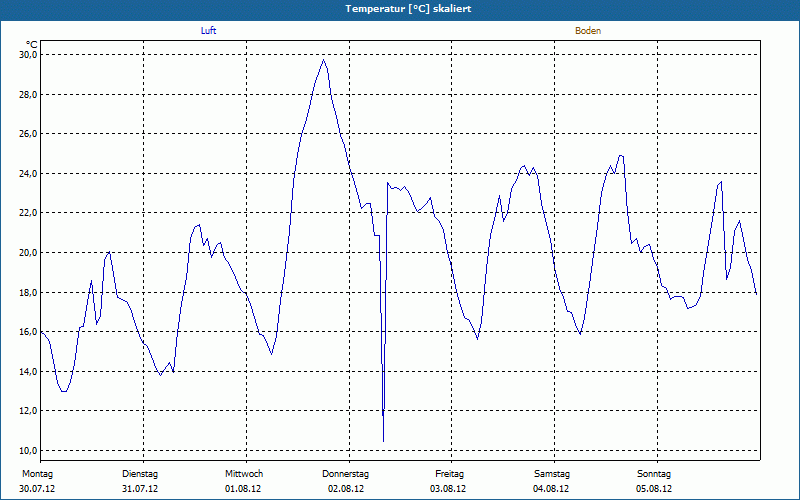Screen dimensions: 800x500
Task: Click the date 03.08.12
Action: 448,489
